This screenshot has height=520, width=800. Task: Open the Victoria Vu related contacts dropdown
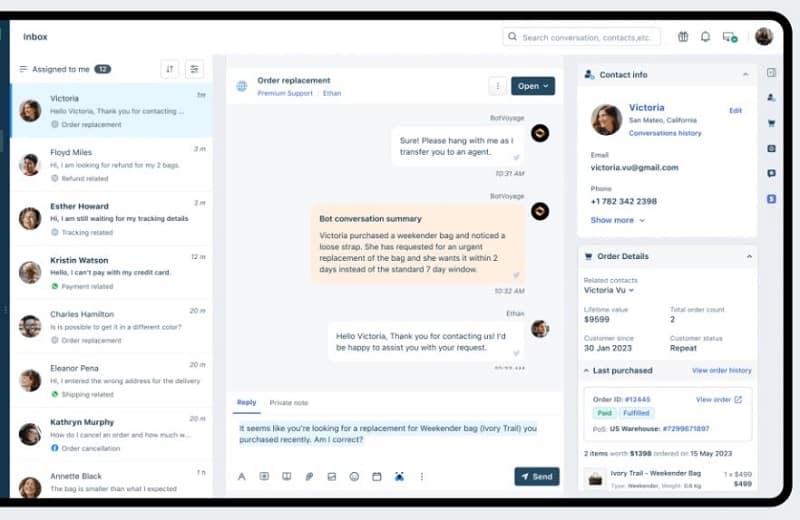[x=609, y=290]
